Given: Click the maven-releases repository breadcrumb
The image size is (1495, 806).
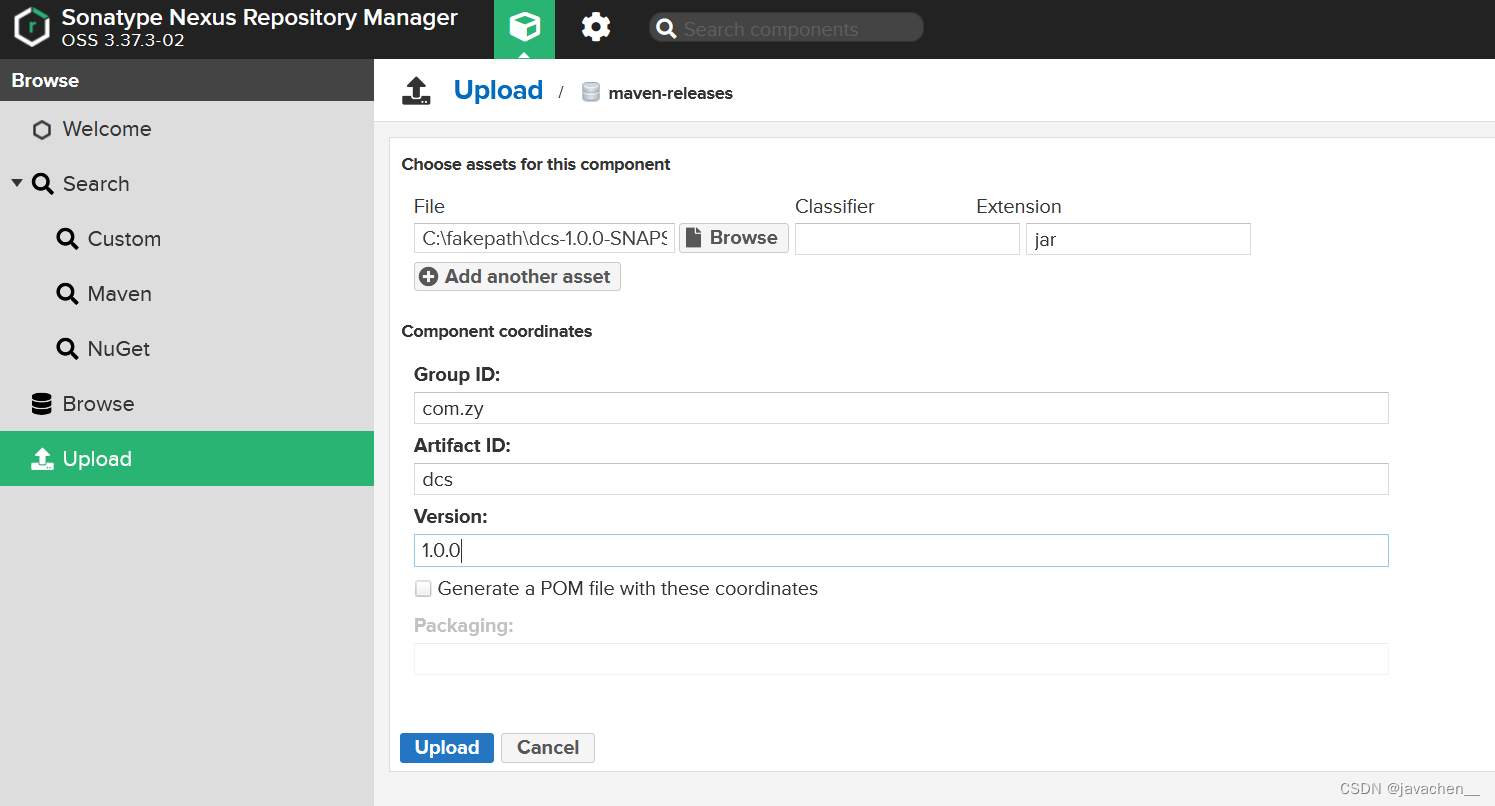Looking at the screenshot, I should [670, 93].
